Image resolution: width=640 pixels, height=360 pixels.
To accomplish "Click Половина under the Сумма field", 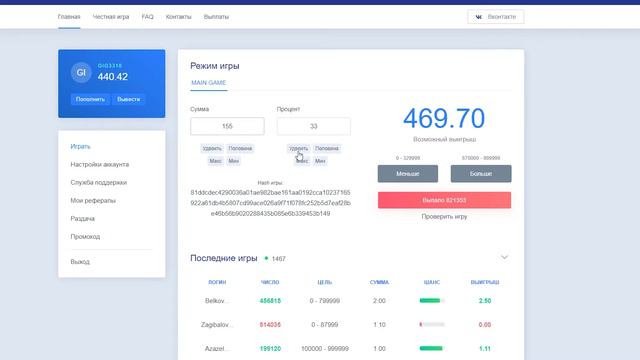I will point(240,149).
